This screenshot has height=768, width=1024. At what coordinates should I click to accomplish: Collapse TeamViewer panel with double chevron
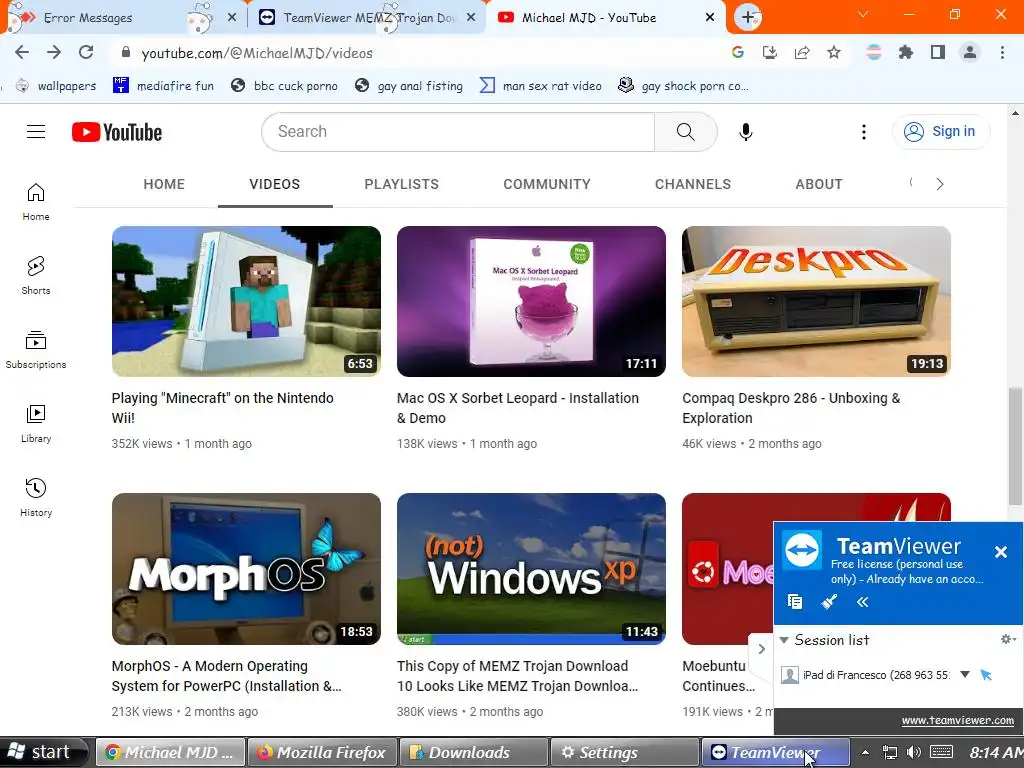pos(862,601)
